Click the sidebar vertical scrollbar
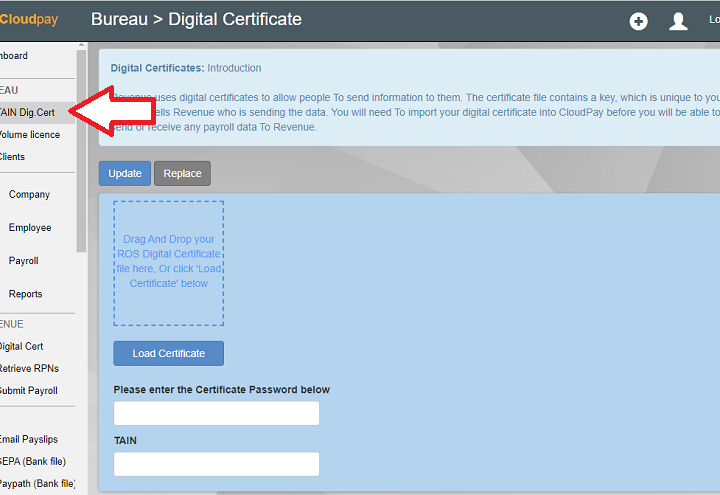720x495 pixels. tap(82, 150)
